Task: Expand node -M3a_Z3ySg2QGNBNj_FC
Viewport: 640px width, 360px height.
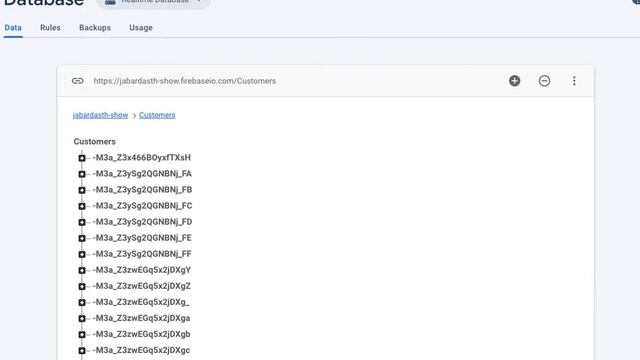Action: 82,206
